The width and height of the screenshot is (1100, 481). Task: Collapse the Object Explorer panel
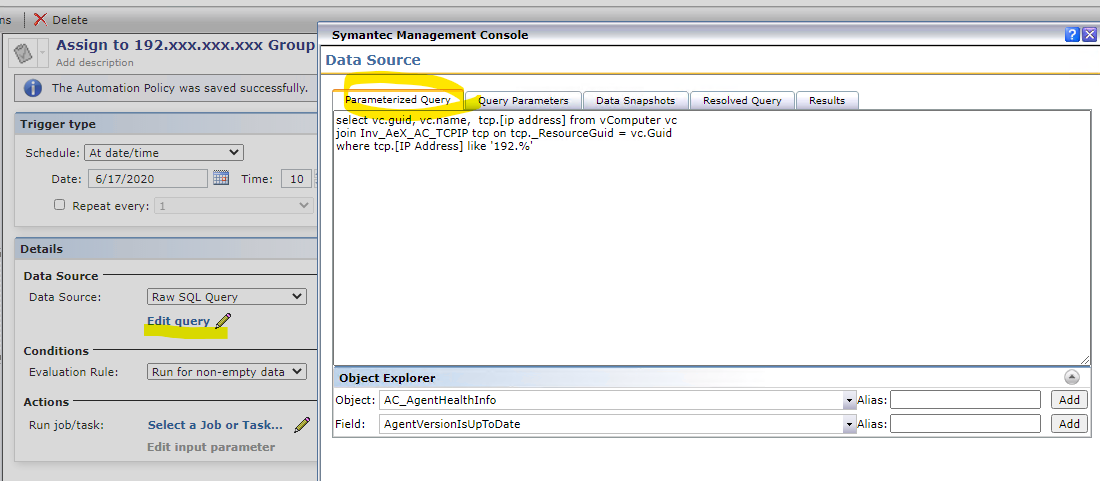[1071, 377]
